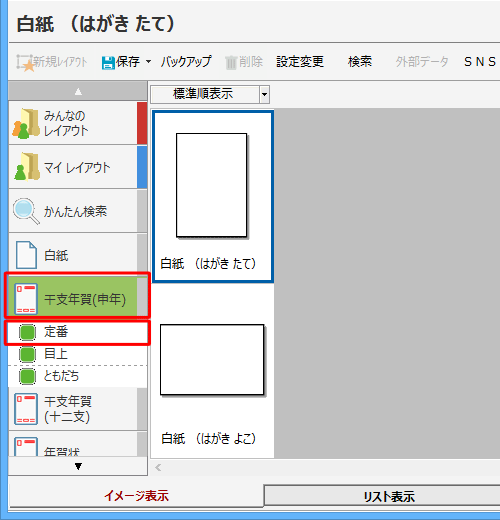Image resolution: width=500 pixels, height=520 pixels.
Task: Open the 保存 dropdown arrow
Action: (148, 62)
